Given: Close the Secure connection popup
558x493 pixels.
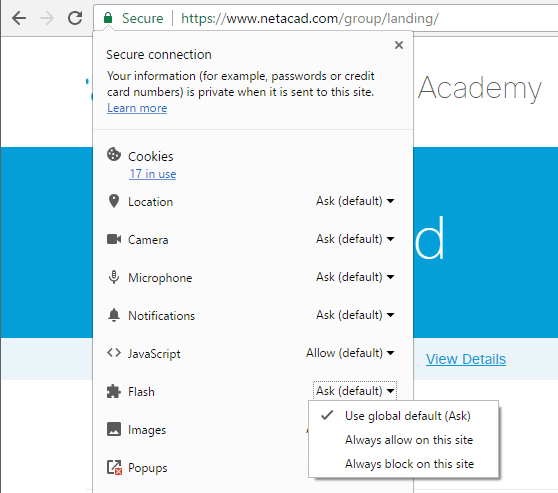Looking at the screenshot, I should [x=399, y=45].
